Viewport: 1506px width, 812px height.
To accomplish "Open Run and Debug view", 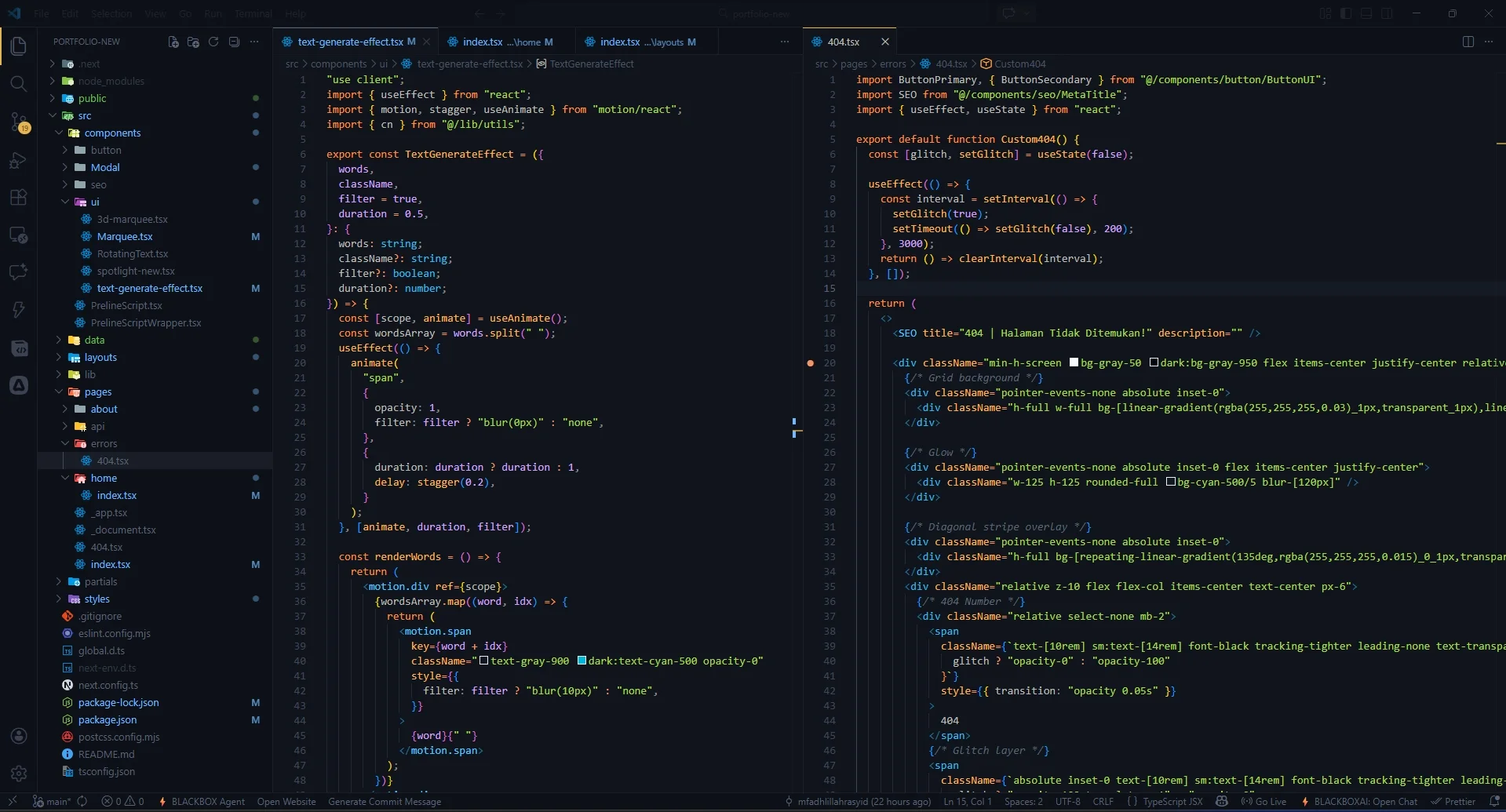I will click(x=19, y=160).
